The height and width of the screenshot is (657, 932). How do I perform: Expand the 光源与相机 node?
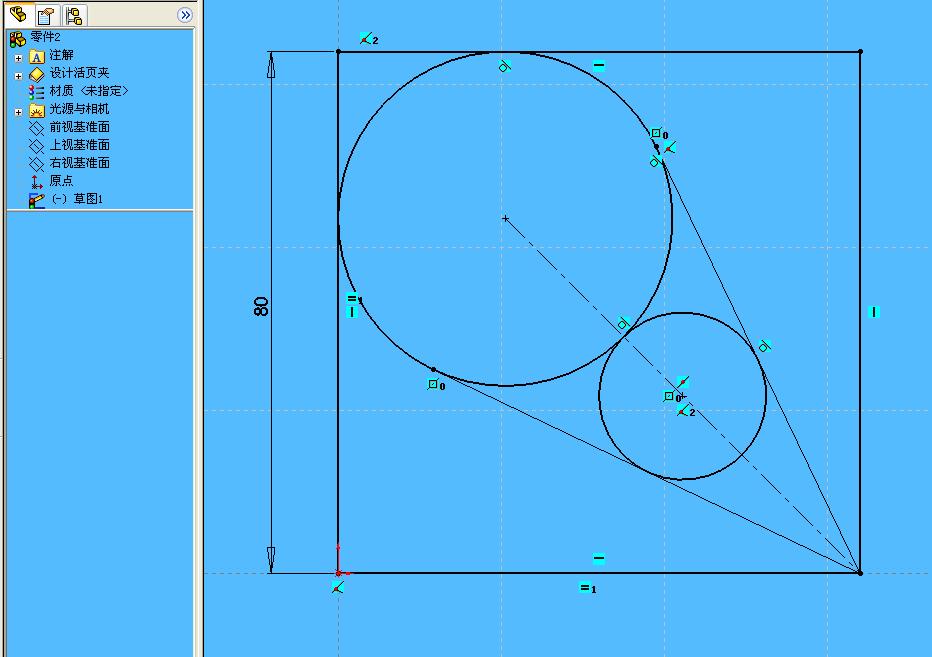18,111
